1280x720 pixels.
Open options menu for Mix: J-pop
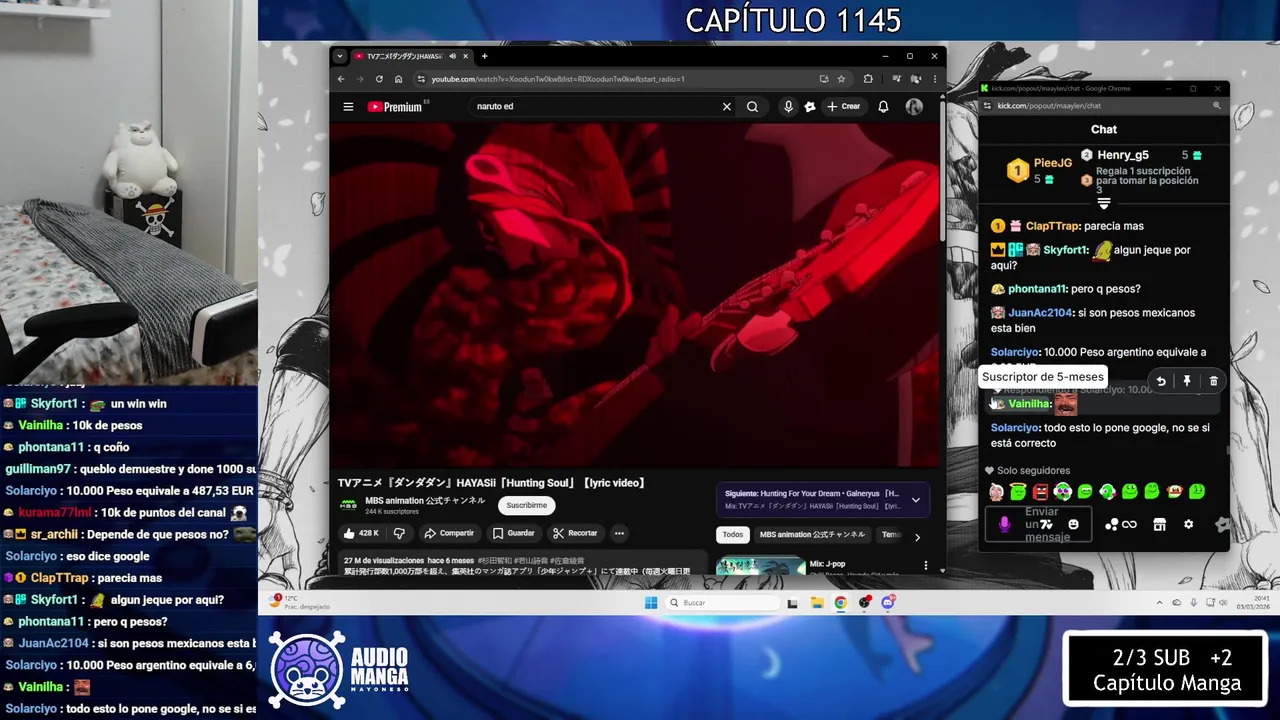926,566
